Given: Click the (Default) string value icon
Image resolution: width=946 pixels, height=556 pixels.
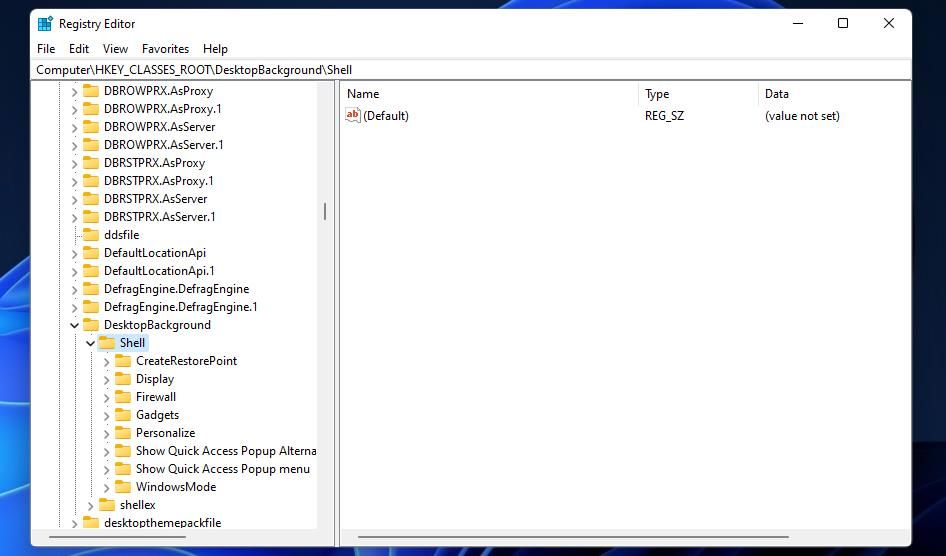Looking at the screenshot, I should (352, 115).
